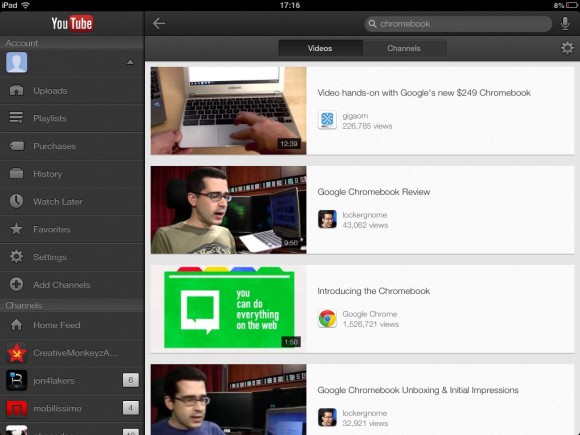Image resolution: width=580 pixels, height=435 pixels.
Task: Tap lockergnome avatar on Chromebook Review
Action: click(327, 219)
